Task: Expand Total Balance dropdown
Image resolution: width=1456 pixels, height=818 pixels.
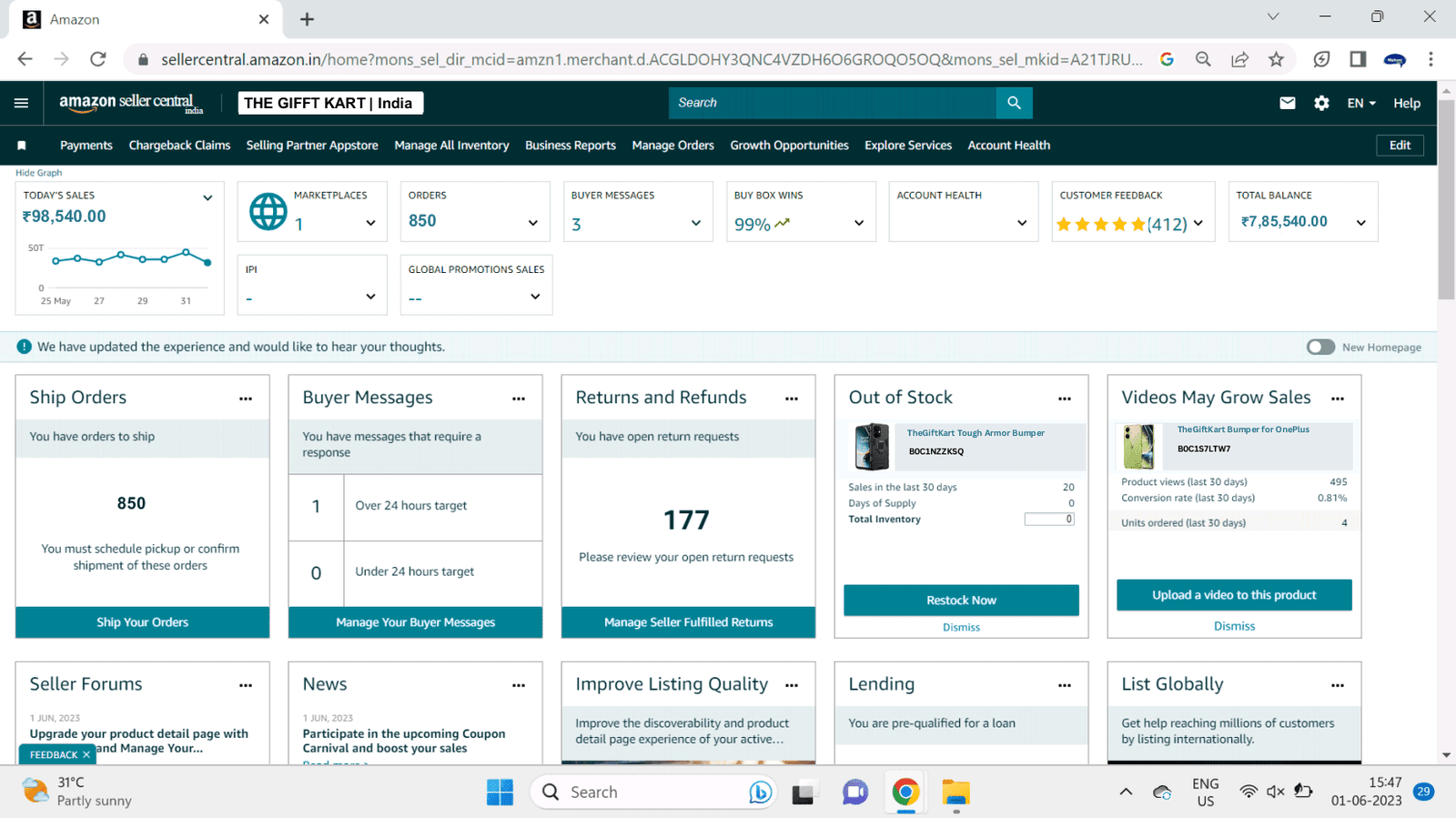Action: tap(1361, 223)
